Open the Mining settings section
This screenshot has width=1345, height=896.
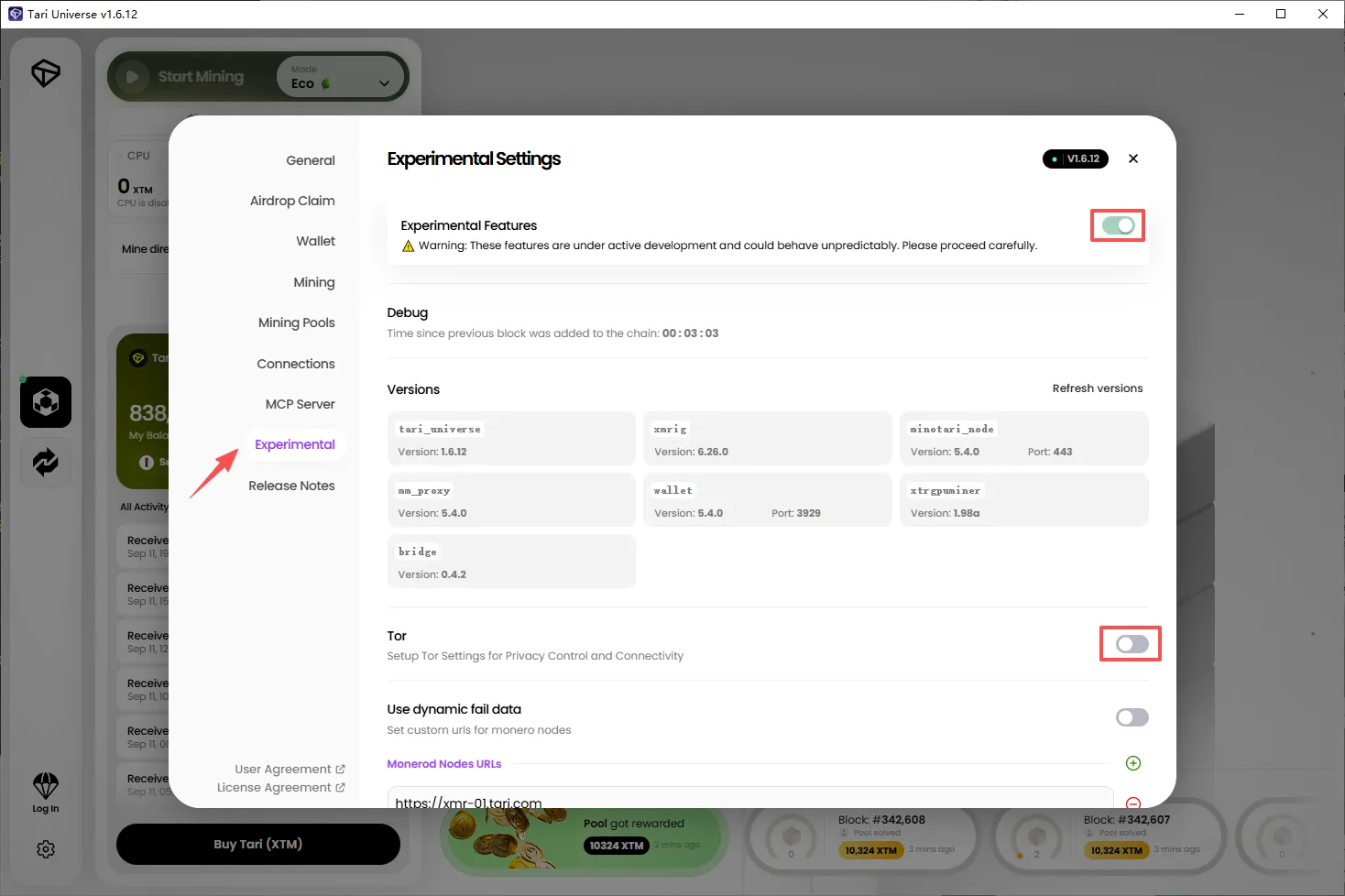[x=314, y=282]
